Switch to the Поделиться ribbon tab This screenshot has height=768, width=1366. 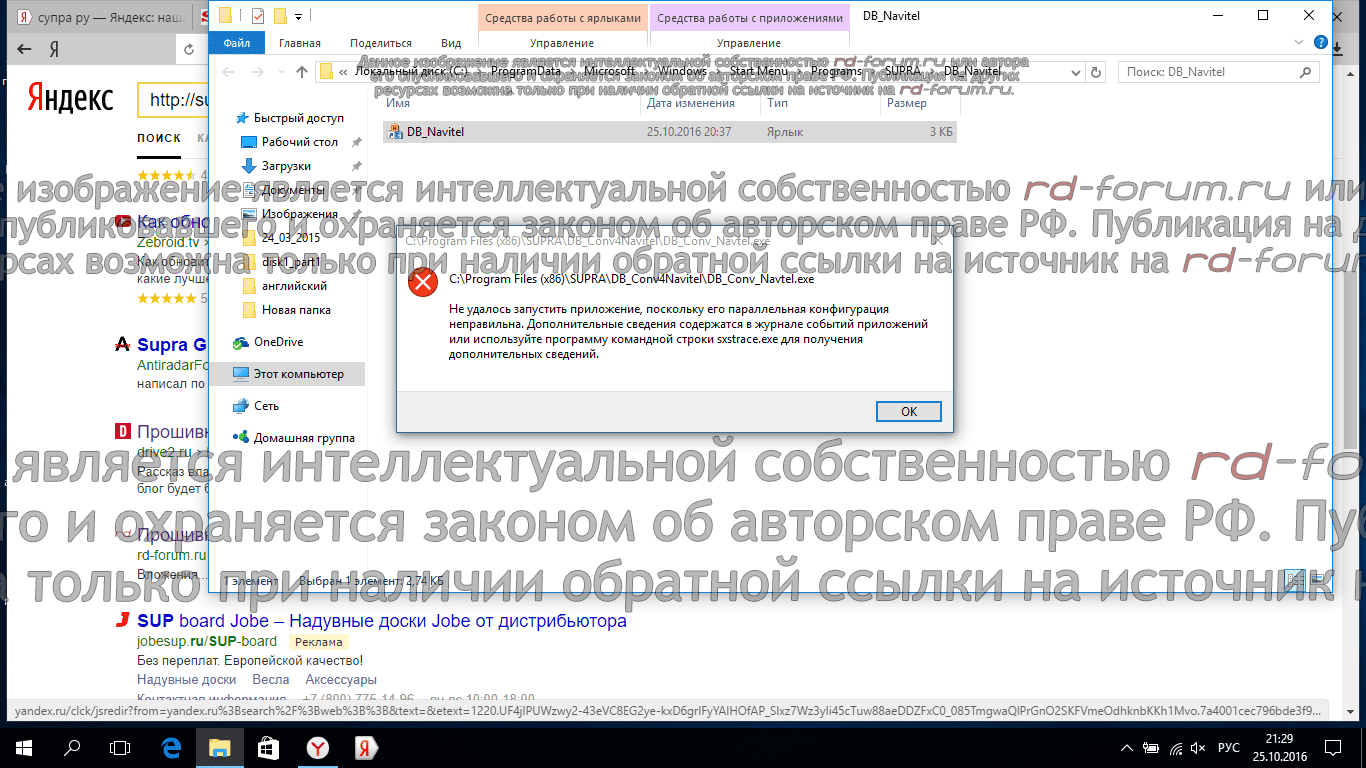click(381, 43)
